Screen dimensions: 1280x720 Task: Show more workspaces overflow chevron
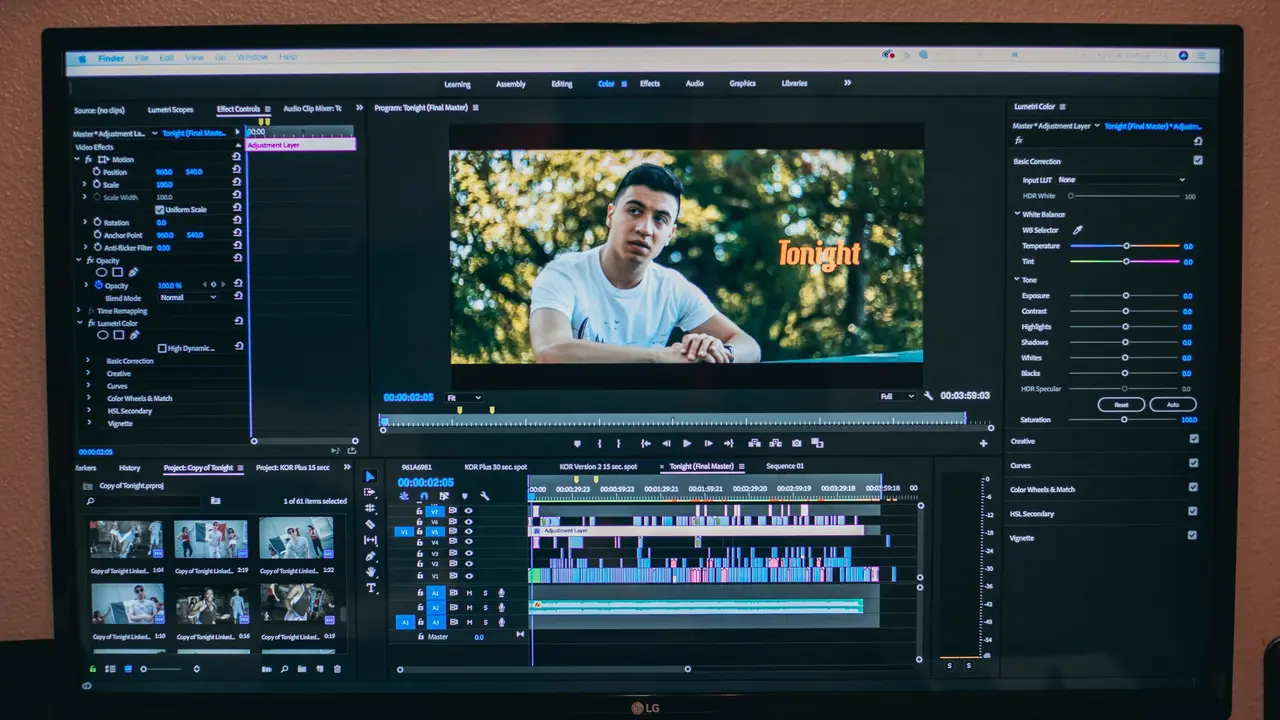tap(847, 83)
